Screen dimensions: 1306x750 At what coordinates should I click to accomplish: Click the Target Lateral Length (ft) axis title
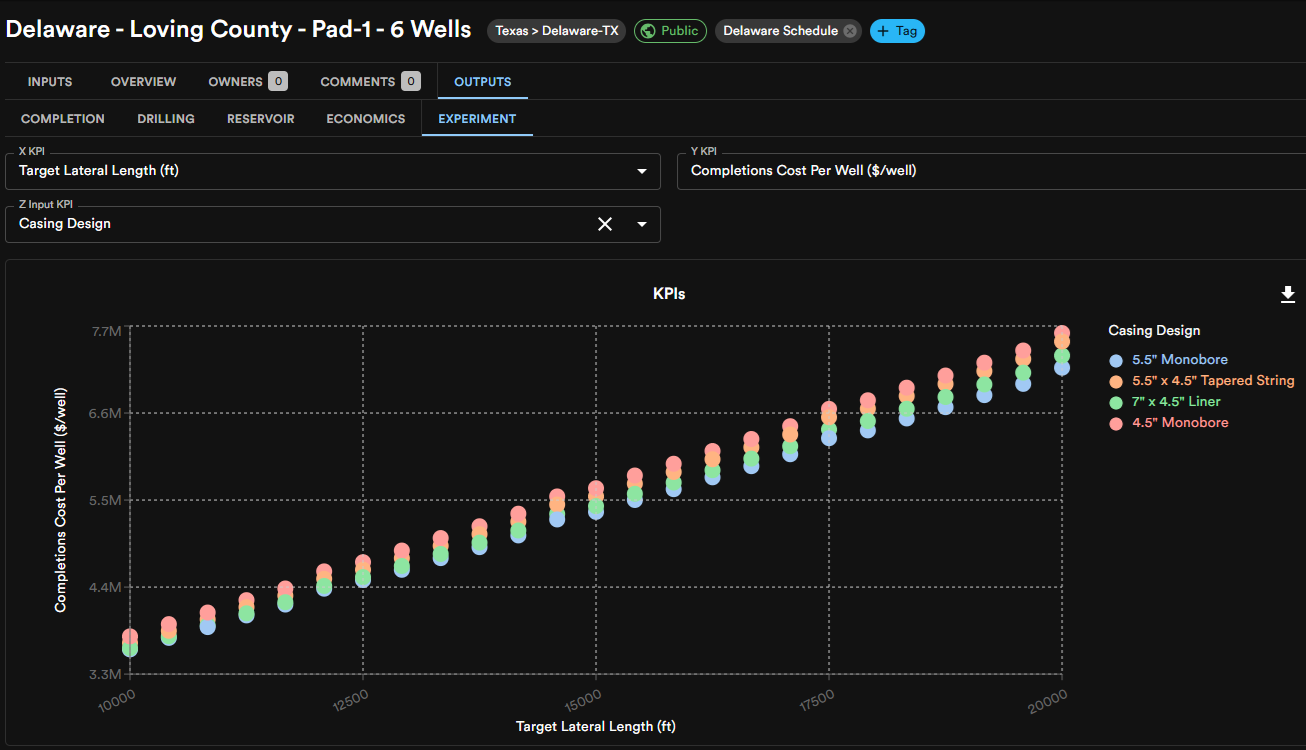tap(596, 726)
